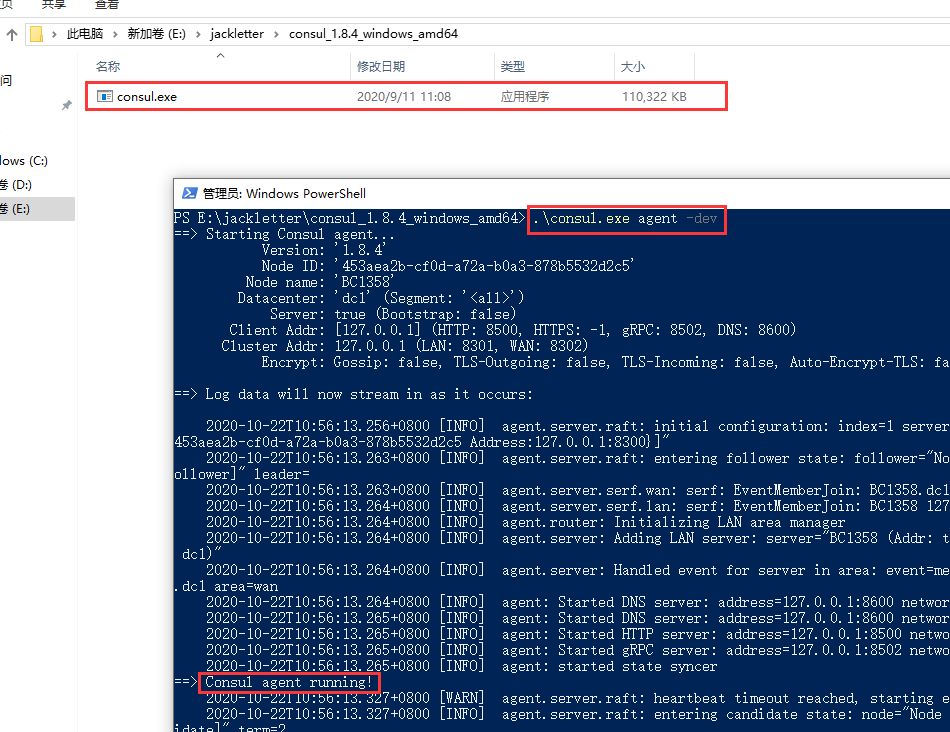This screenshot has width=950, height=732.
Task: Click the pin icon in the navigation pane
Action: click(67, 105)
